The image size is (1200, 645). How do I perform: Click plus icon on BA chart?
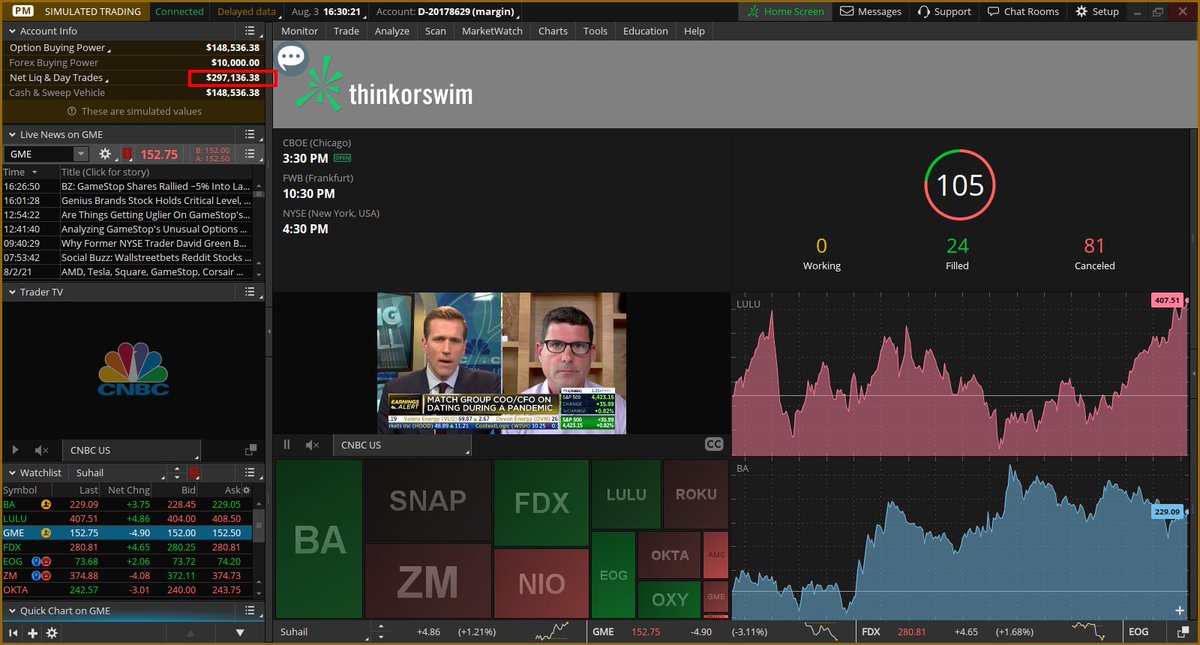click(1181, 610)
